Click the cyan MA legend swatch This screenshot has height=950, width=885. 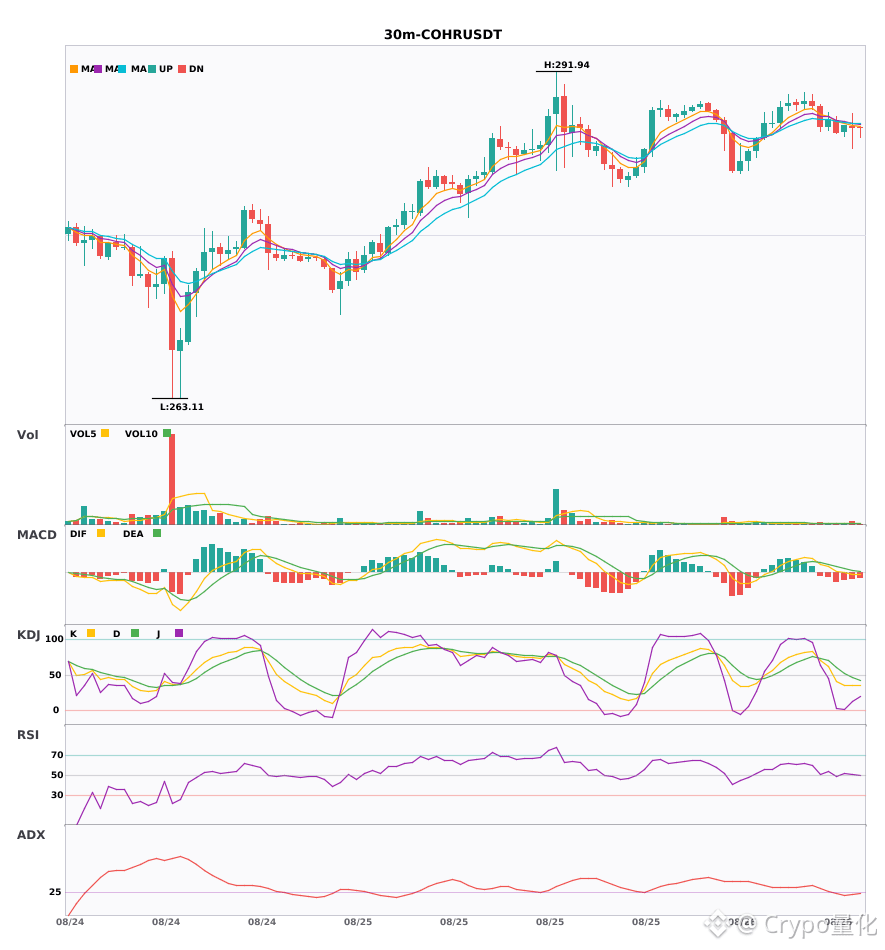coord(122,69)
